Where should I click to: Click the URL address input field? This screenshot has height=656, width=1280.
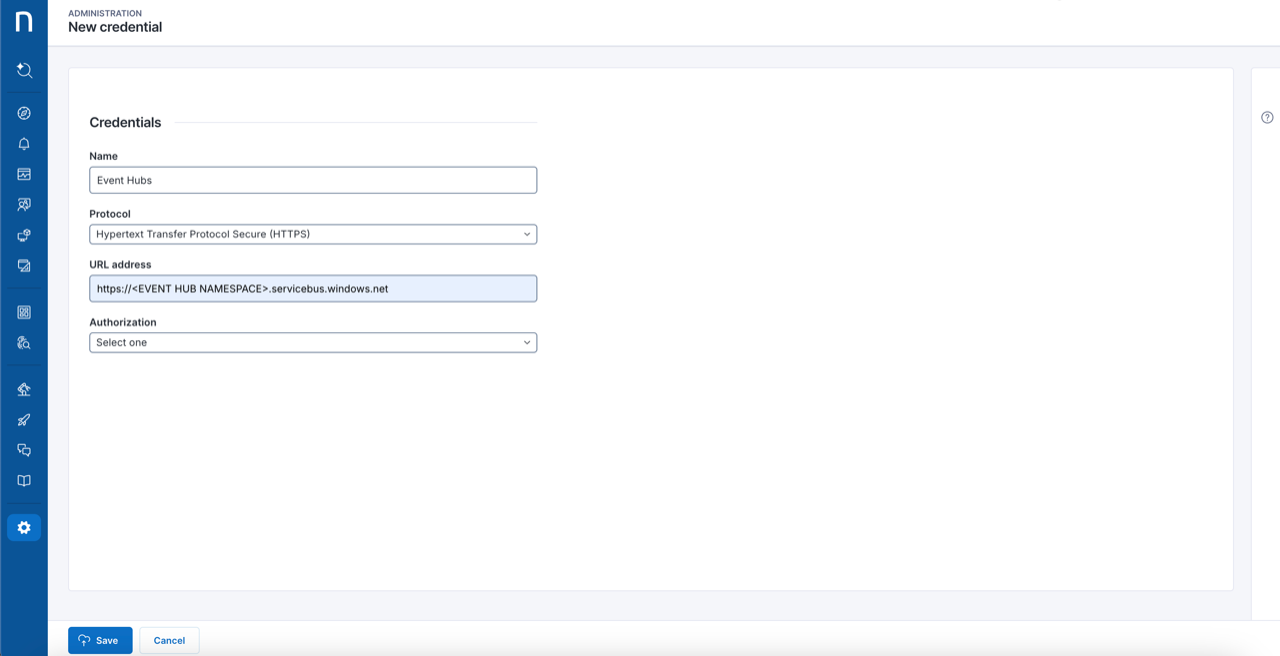(312, 289)
